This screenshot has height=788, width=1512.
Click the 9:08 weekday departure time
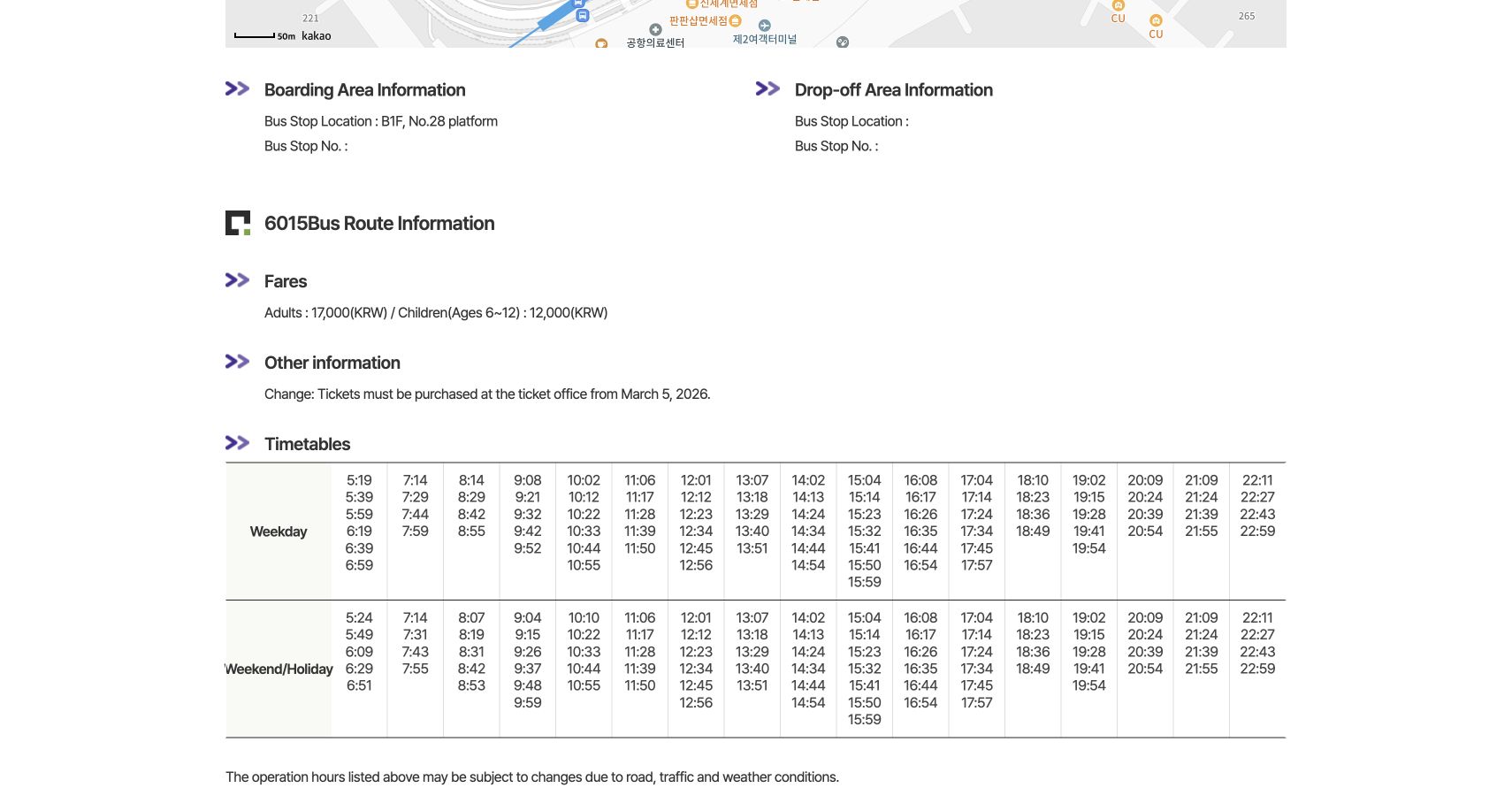pos(528,480)
